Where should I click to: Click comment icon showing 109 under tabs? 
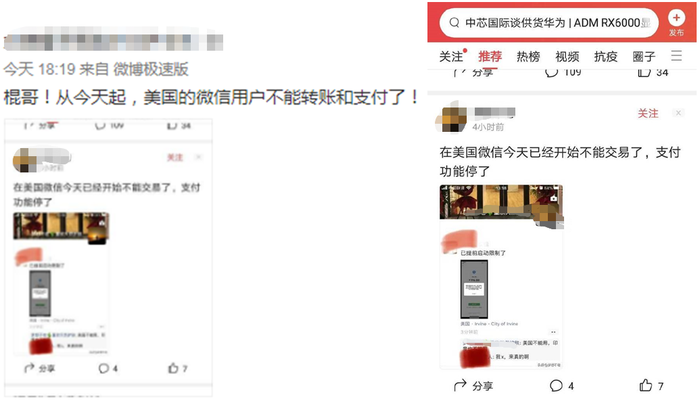[551, 73]
